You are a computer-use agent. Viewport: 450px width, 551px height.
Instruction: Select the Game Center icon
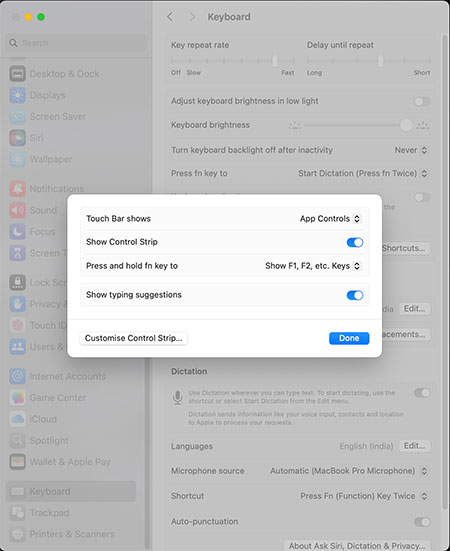(17, 398)
